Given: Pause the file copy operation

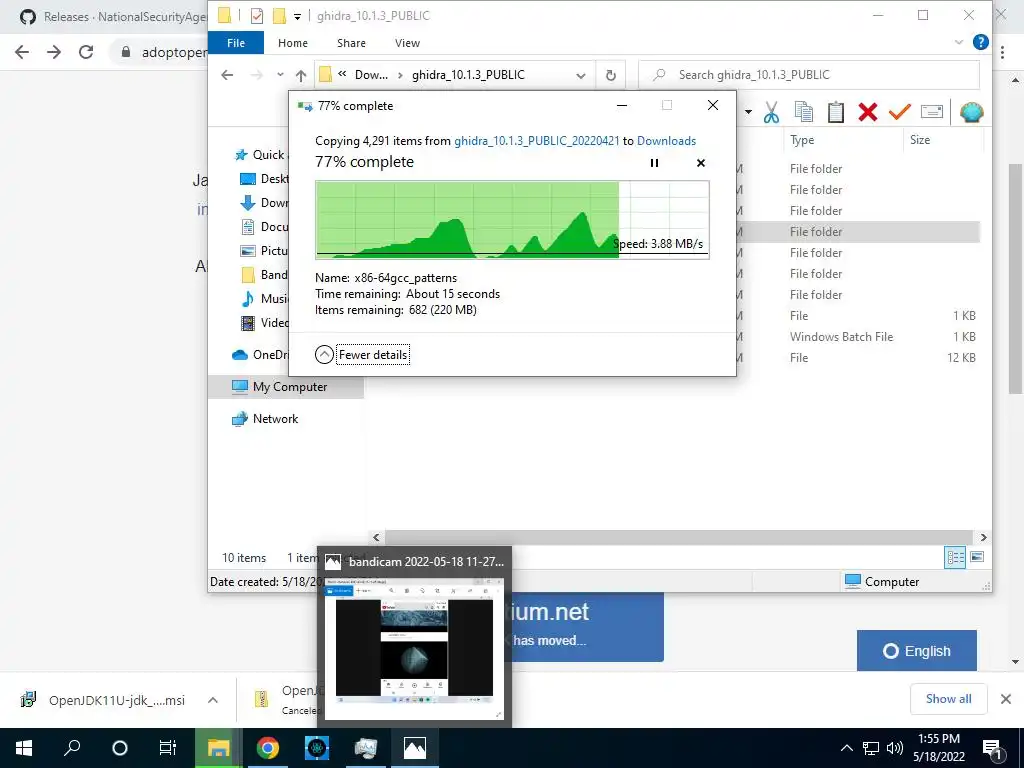Looking at the screenshot, I should pyautogui.click(x=654, y=163).
